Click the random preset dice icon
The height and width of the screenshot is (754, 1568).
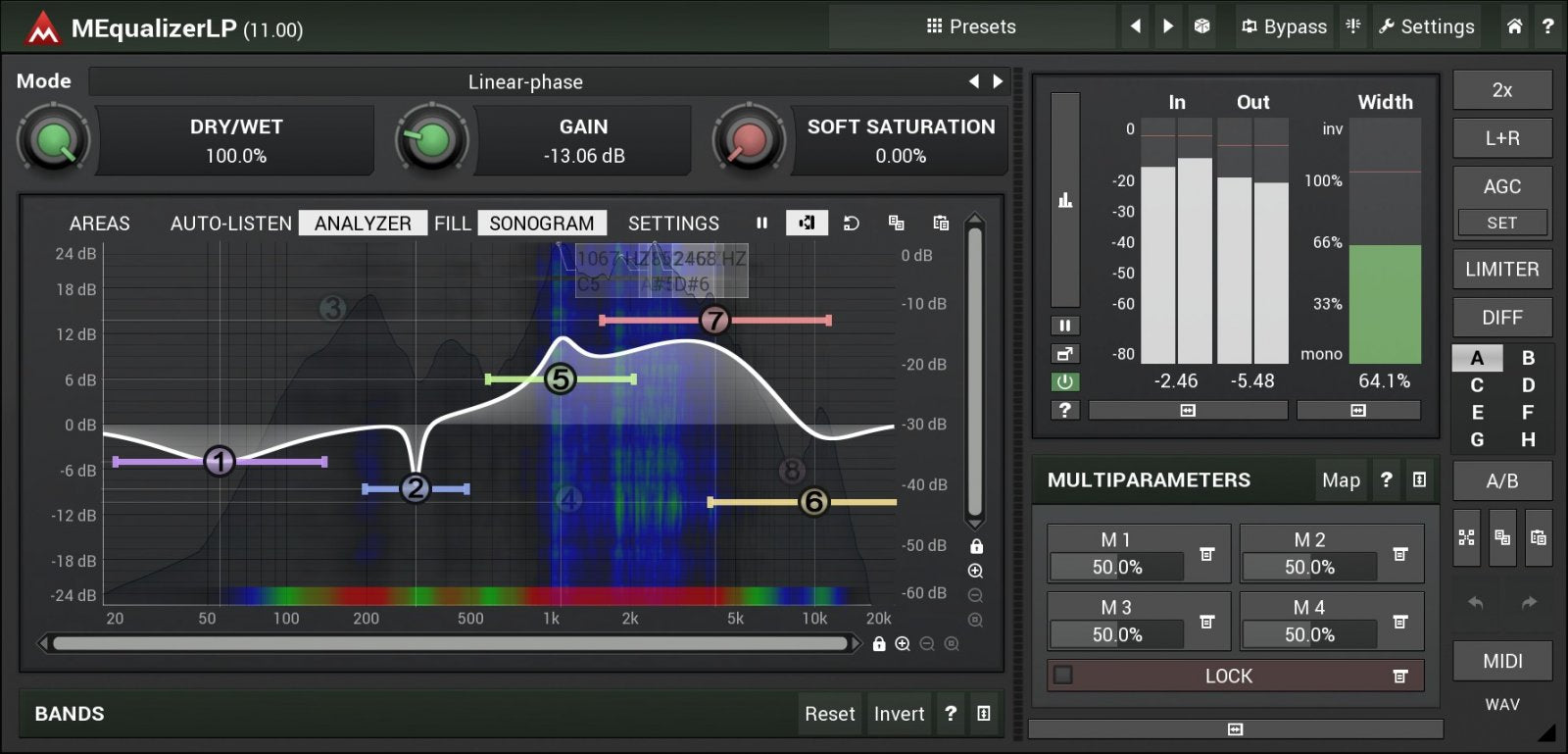(x=1201, y=26)
